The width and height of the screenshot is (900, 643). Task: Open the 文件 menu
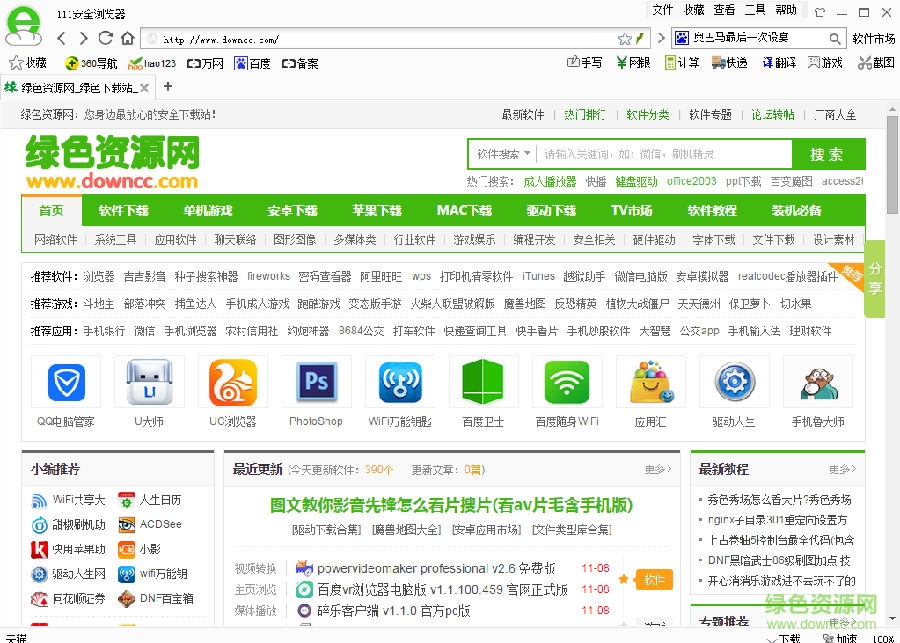tap(662, 10)
